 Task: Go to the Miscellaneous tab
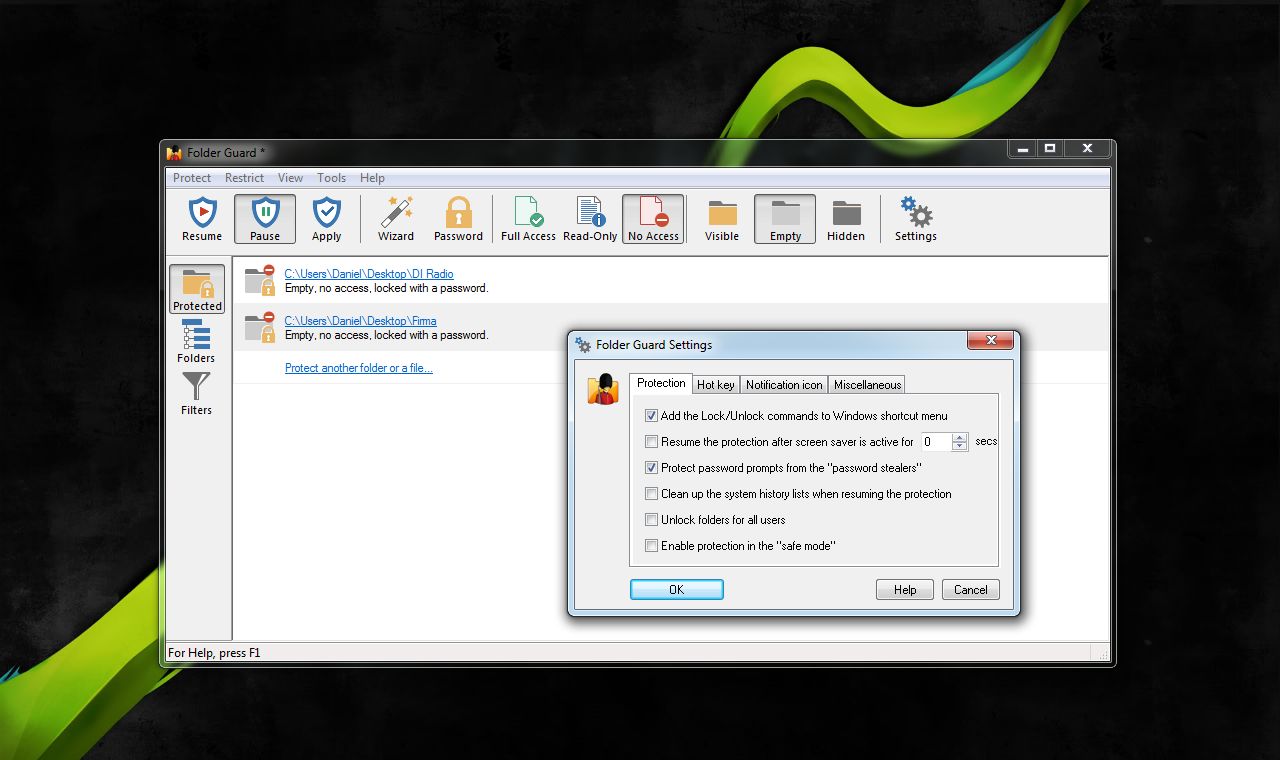click(x=867, y=385)
